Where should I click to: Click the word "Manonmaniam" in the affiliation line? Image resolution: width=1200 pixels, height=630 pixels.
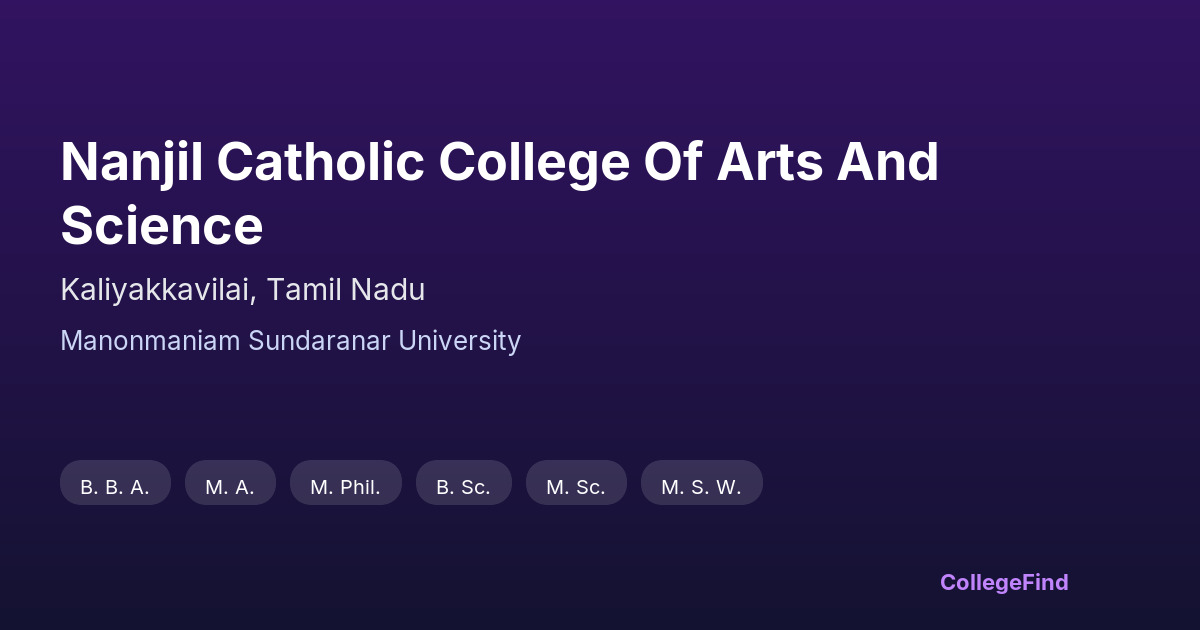(x=150, y=341)
